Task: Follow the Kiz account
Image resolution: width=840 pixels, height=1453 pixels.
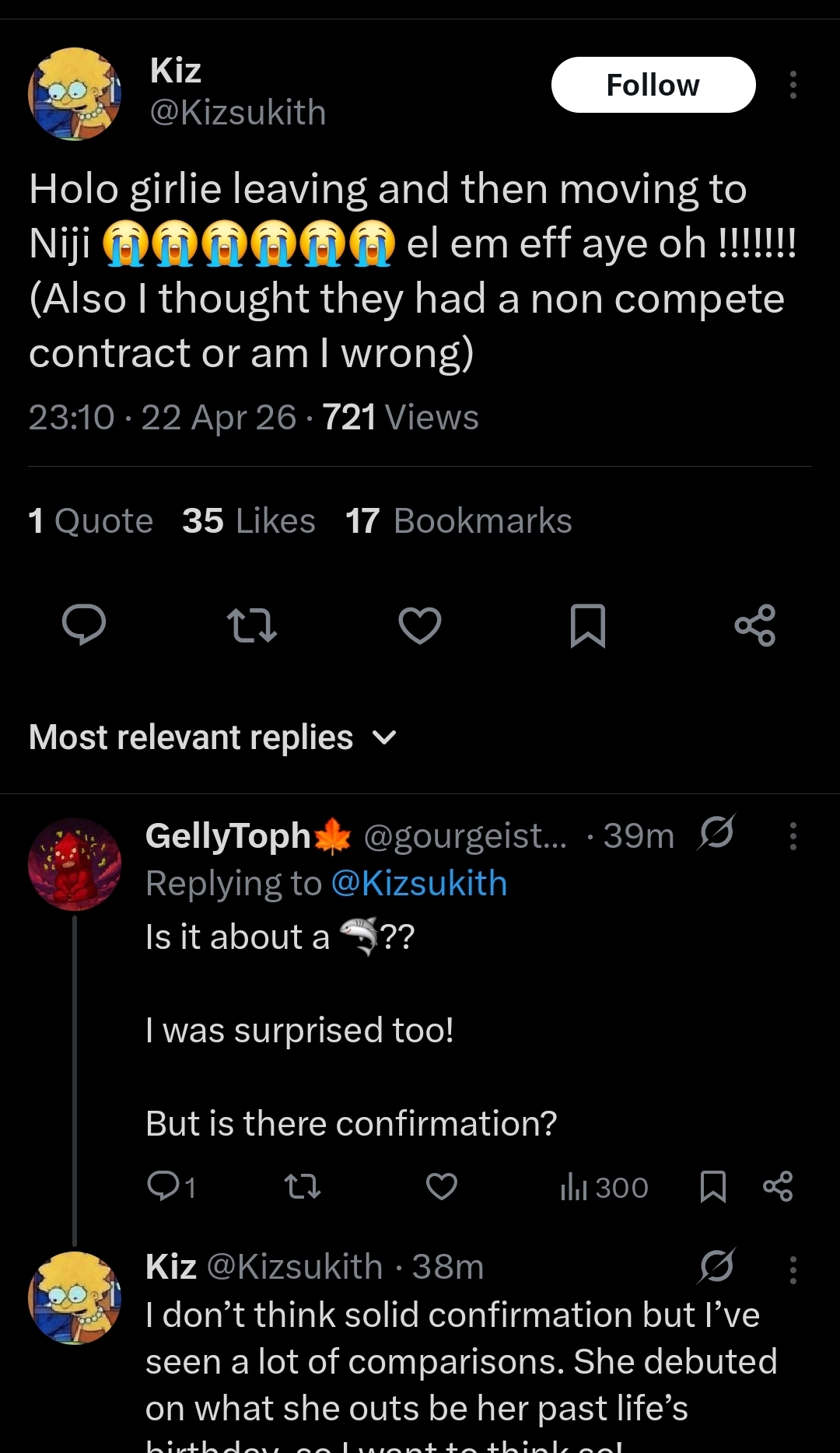Action: 653,85
